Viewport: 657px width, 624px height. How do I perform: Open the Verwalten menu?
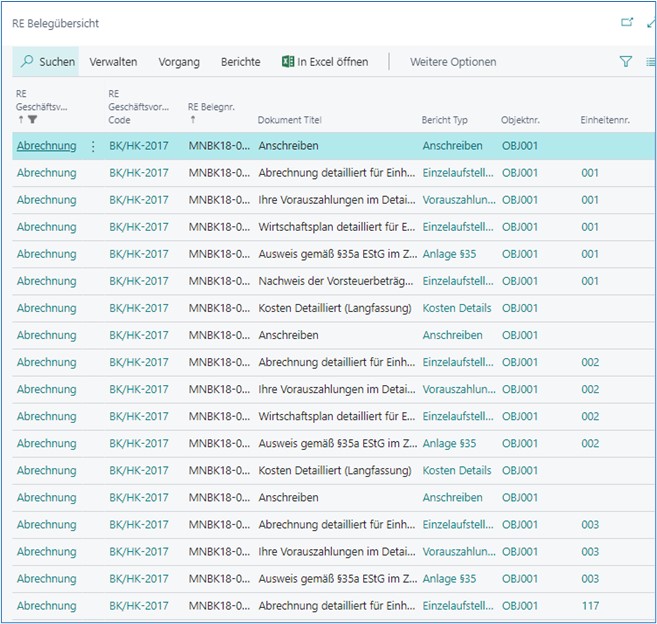(x=113, y=62)
